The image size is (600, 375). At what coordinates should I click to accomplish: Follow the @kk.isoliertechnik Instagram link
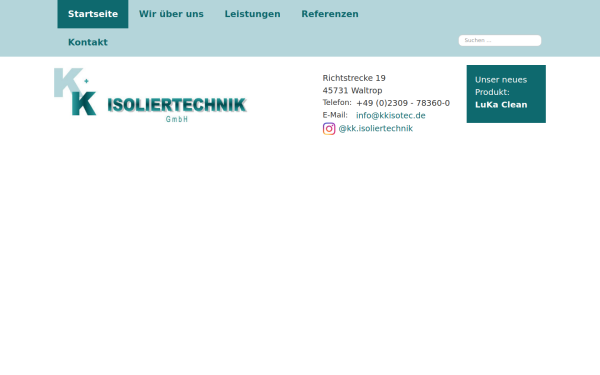(x=375, y=129)
